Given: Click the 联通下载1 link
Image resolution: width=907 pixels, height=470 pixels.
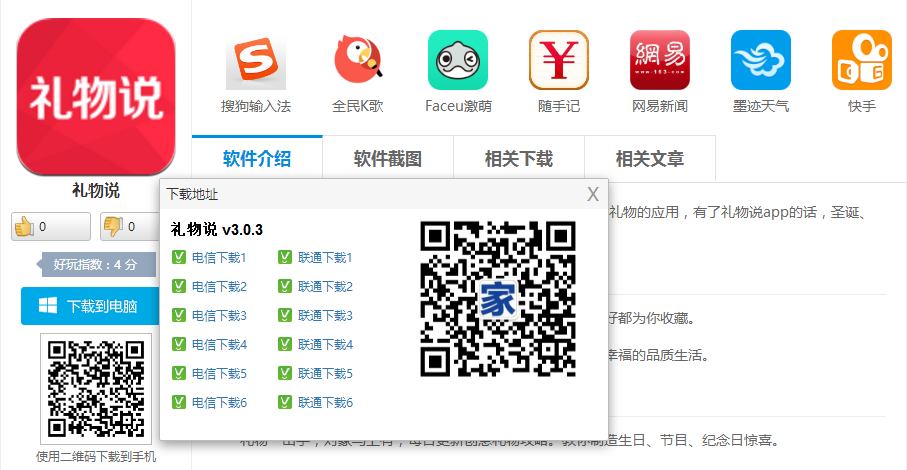Looking at the screenshot, I should [325, 258].
